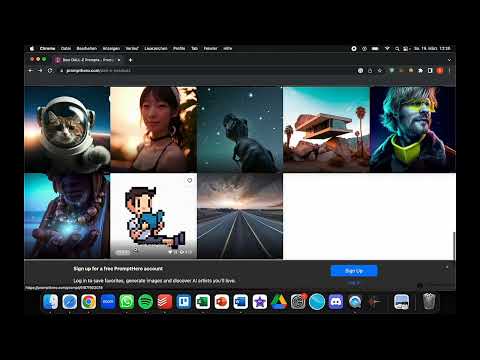Open the Datei menu
This screenshot has width=480, height=360.
(66, 48)
